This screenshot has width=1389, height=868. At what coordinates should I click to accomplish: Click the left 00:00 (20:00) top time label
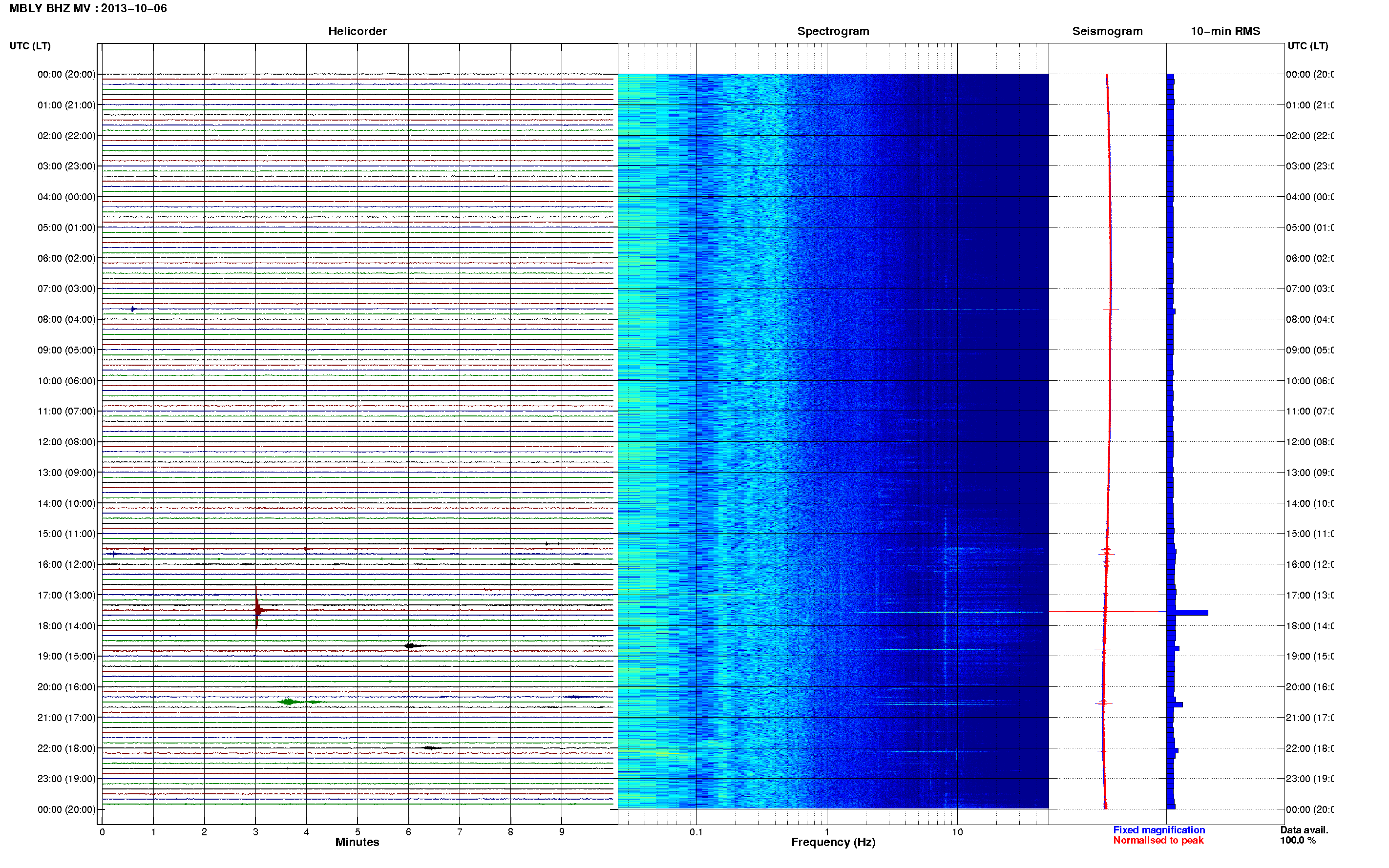(x=66, y=74)
